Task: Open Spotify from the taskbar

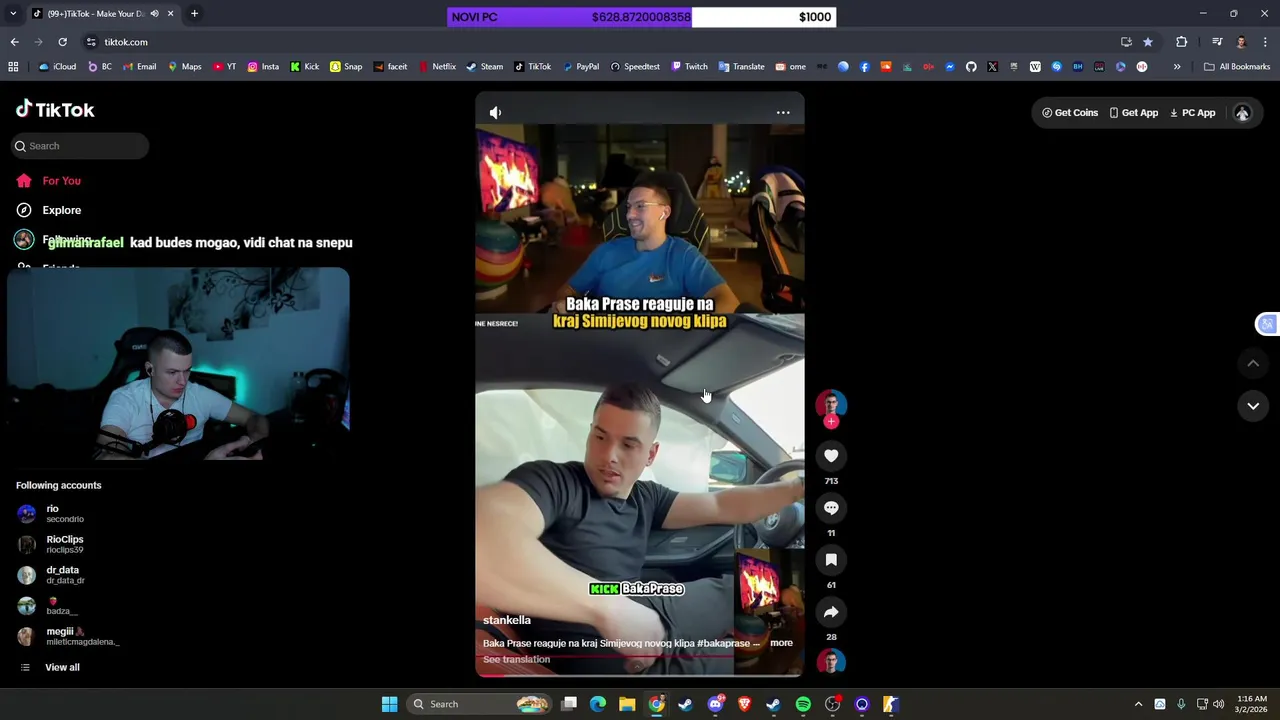Action: 803,704
